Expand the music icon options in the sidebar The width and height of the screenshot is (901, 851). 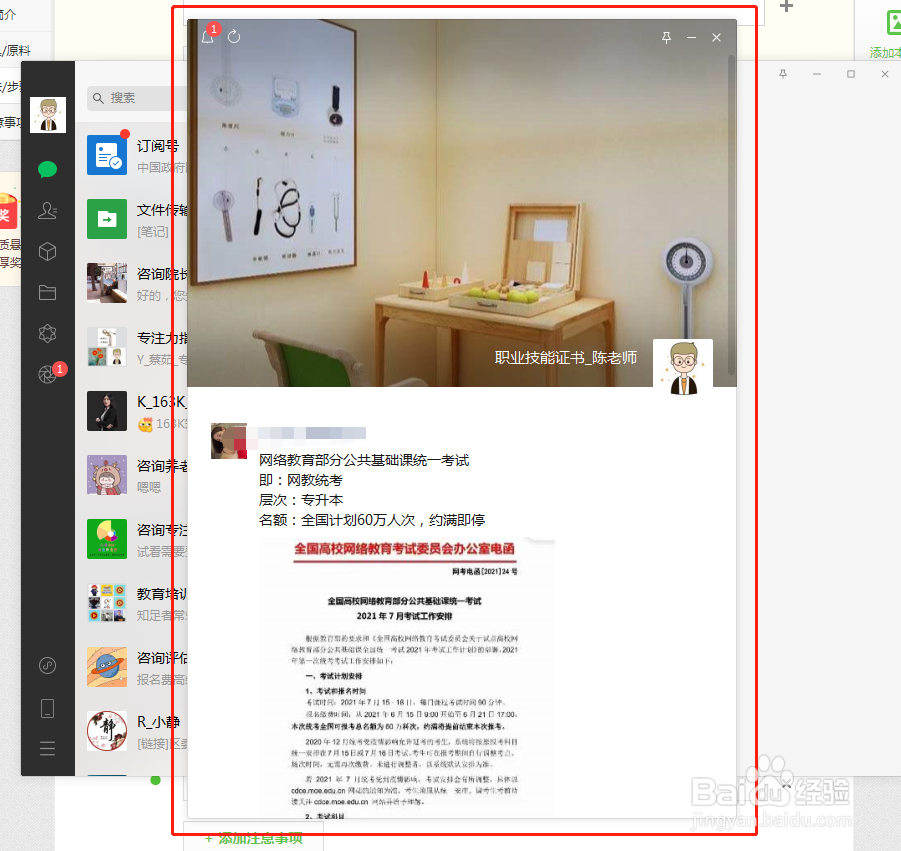[47, 665]
